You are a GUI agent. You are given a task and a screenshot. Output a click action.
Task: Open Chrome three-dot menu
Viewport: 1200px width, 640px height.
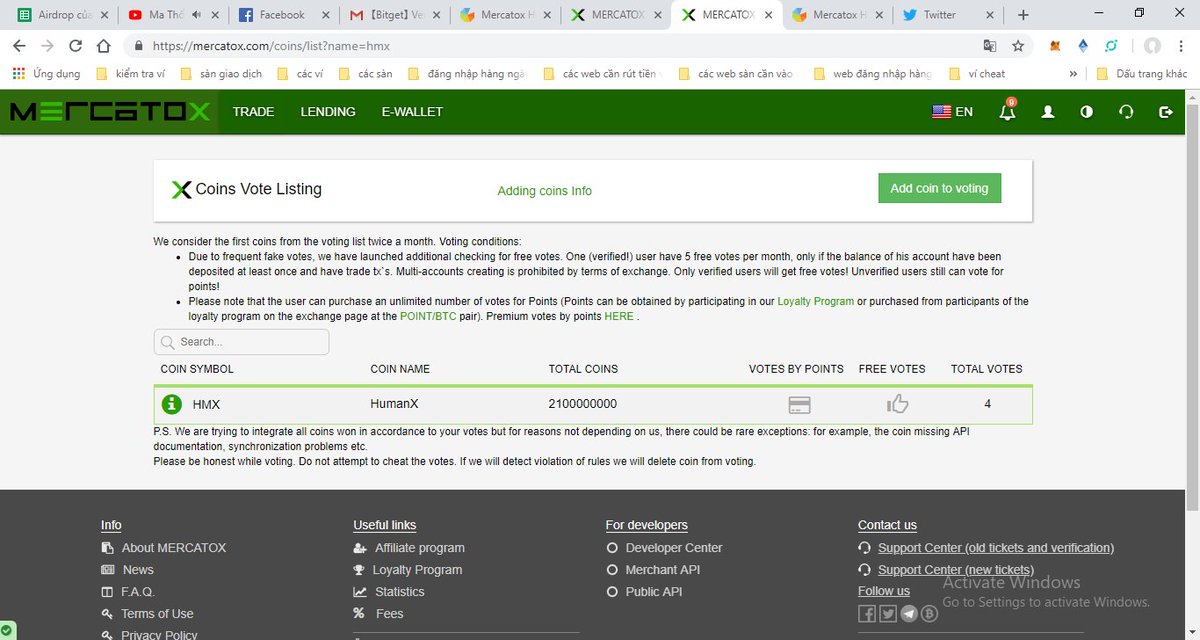point(1182,46)
